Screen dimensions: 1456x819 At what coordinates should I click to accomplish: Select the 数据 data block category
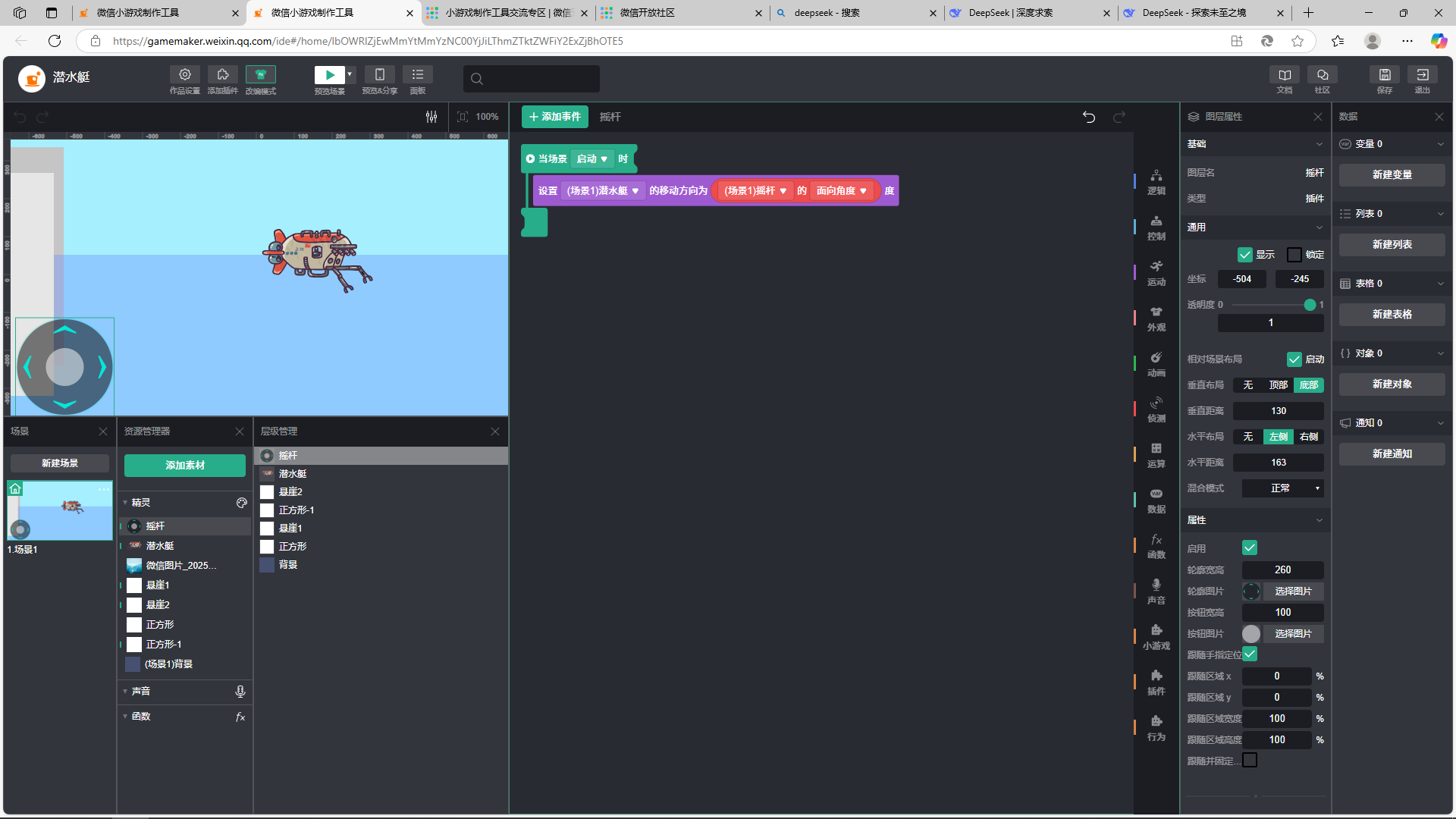(1156, 500)
